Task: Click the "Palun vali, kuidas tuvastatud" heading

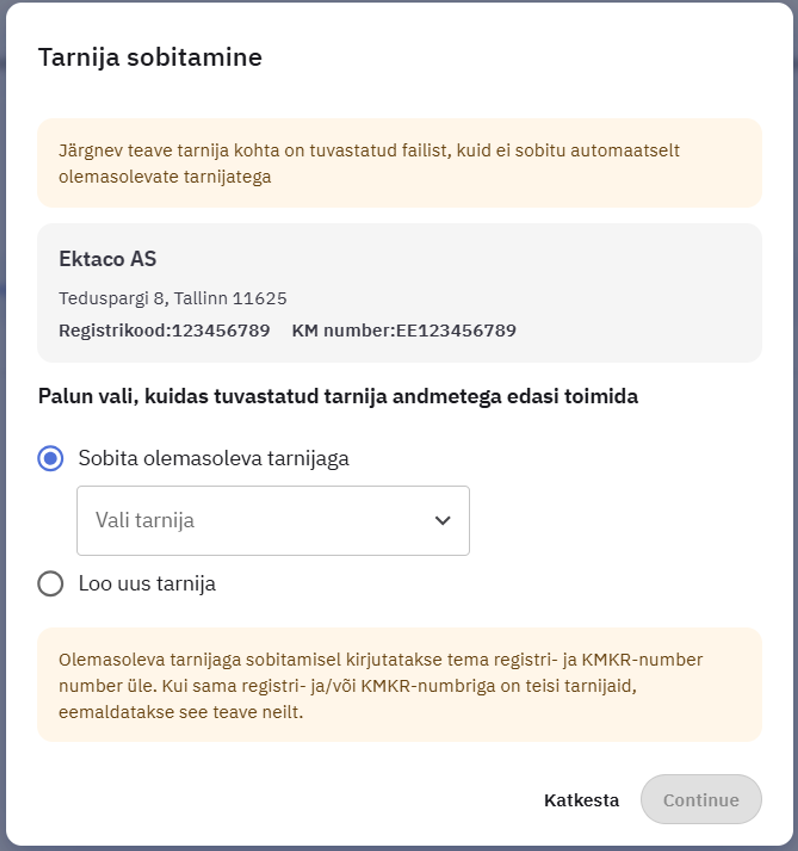Action: point(338,396)
